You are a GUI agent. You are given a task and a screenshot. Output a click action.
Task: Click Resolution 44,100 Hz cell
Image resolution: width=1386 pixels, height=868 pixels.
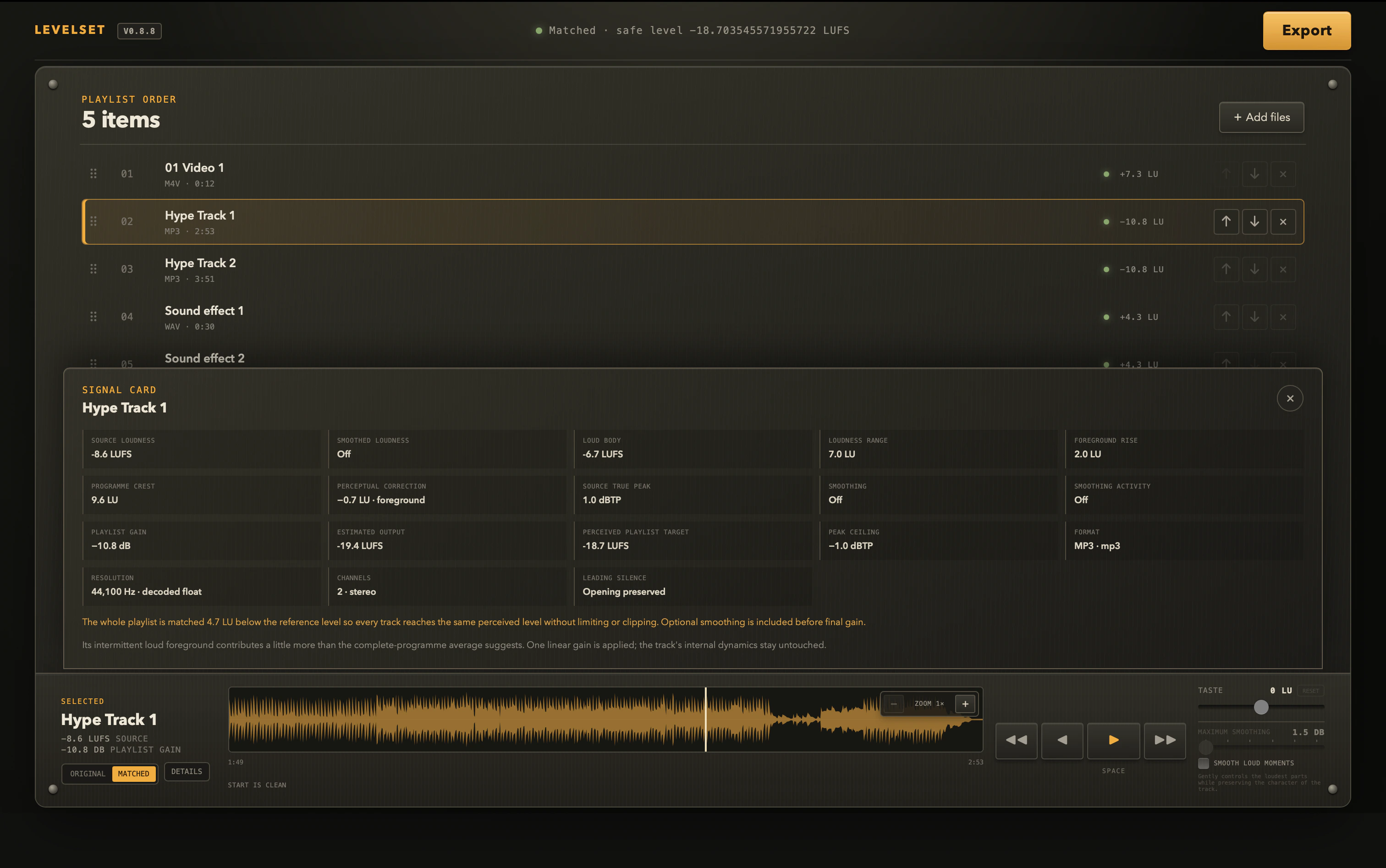pos(202,587)
